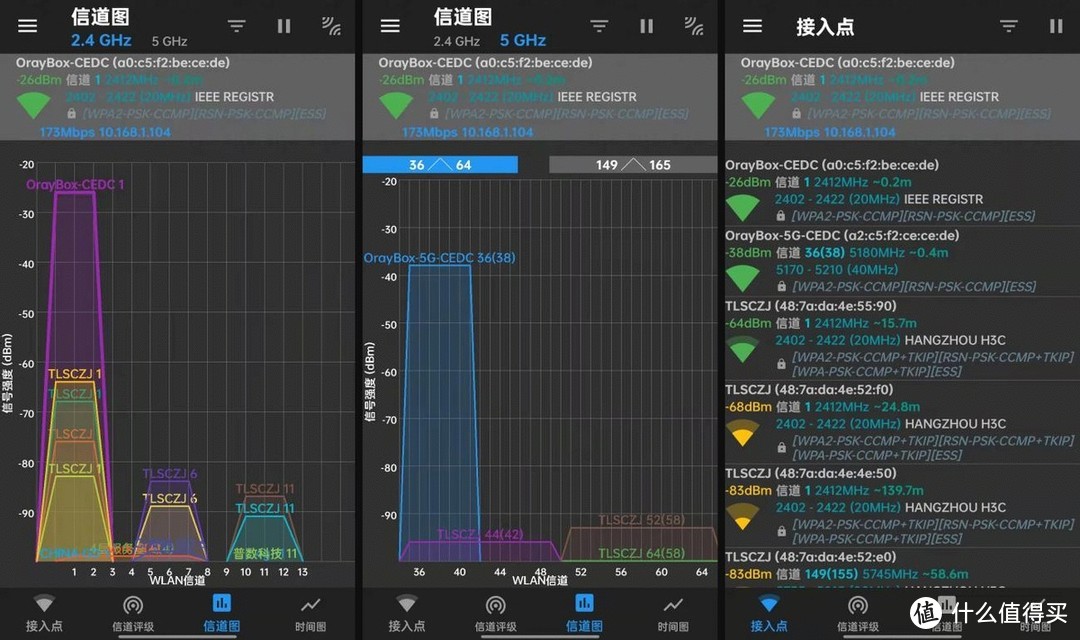Open the hamburger navigation menu

pos(27,26)
